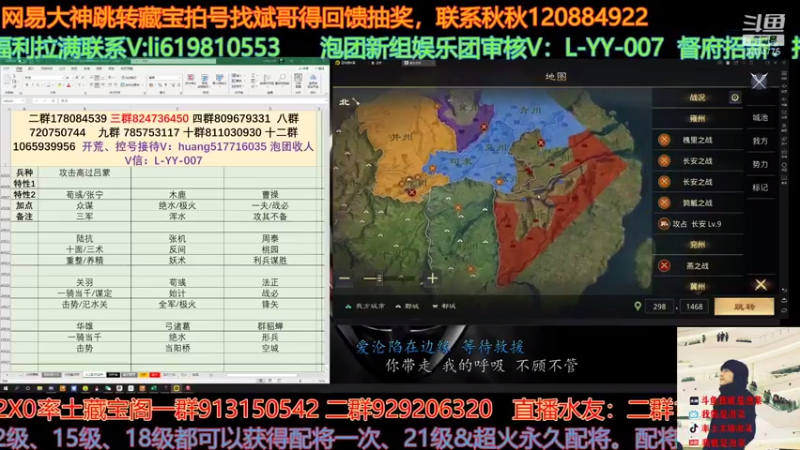800x450 pixels.
Task: Click the Excel font color icon
Action: click(68, 85)
